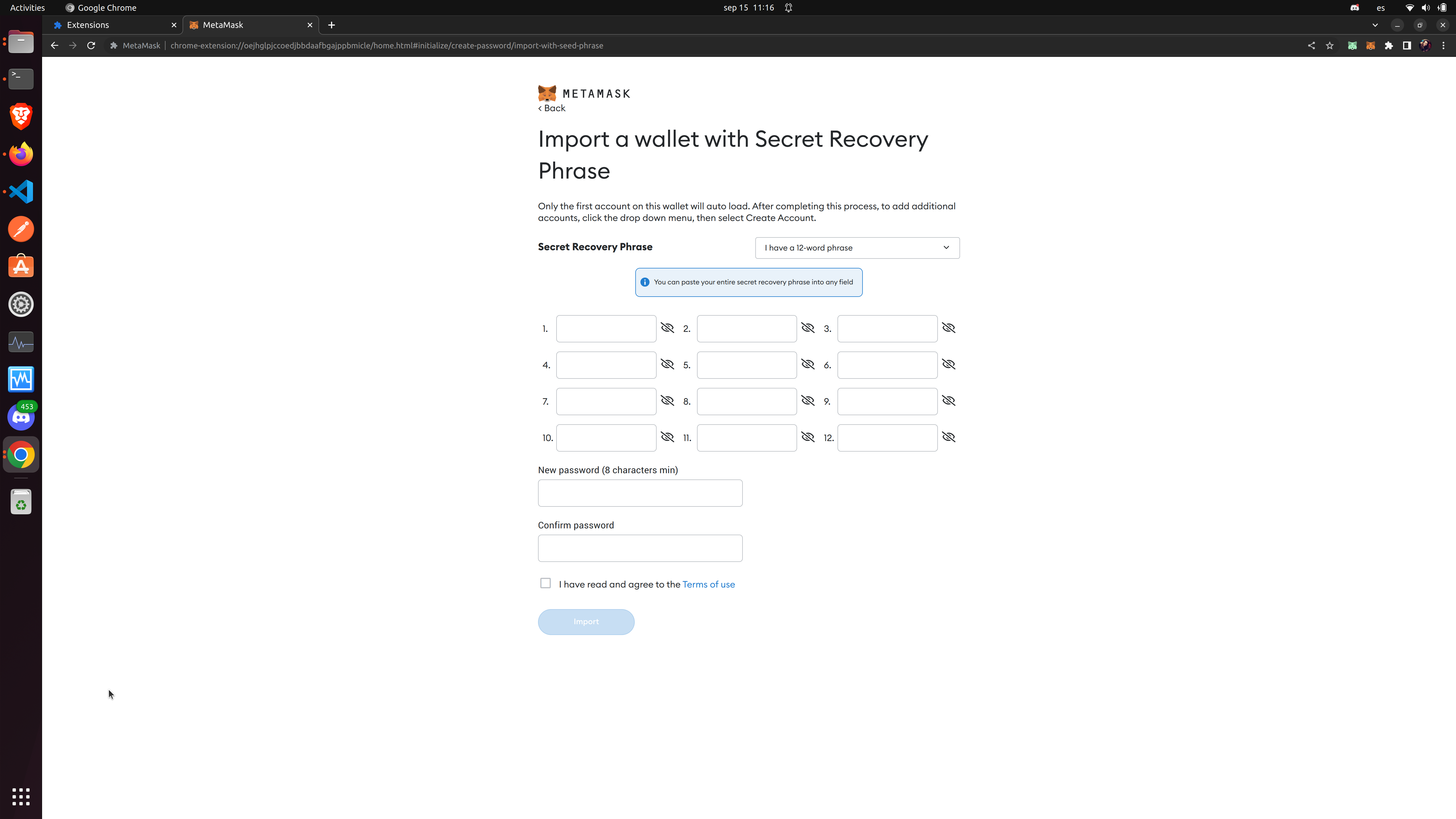Open the 'I have a 12-word phrase' dropdown
This screenshot has width=1456, height=819.
(x=856, y=248)
